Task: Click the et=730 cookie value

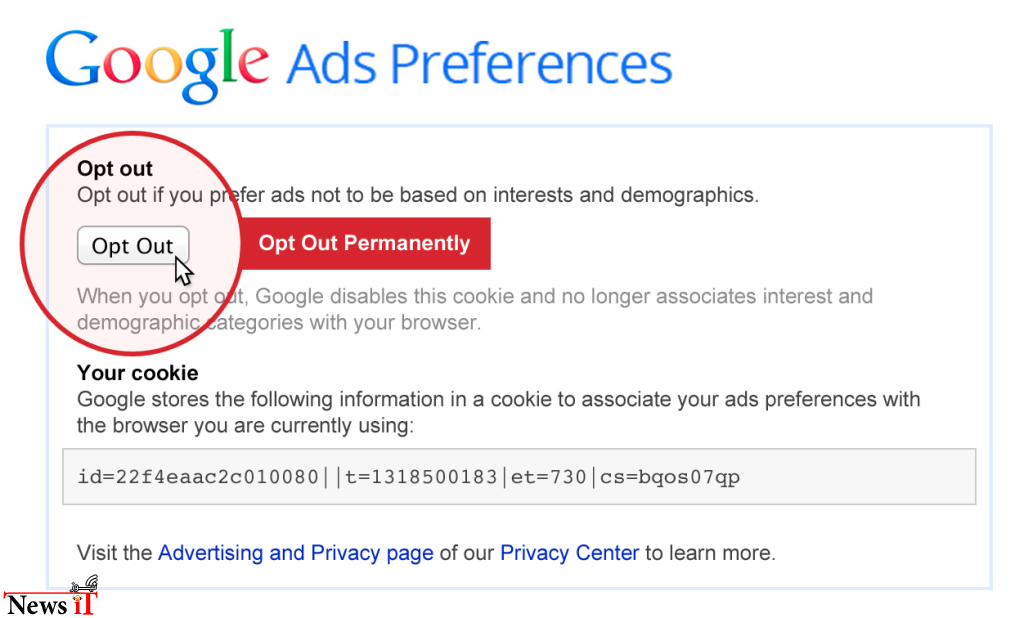Action: coord(549,477)
